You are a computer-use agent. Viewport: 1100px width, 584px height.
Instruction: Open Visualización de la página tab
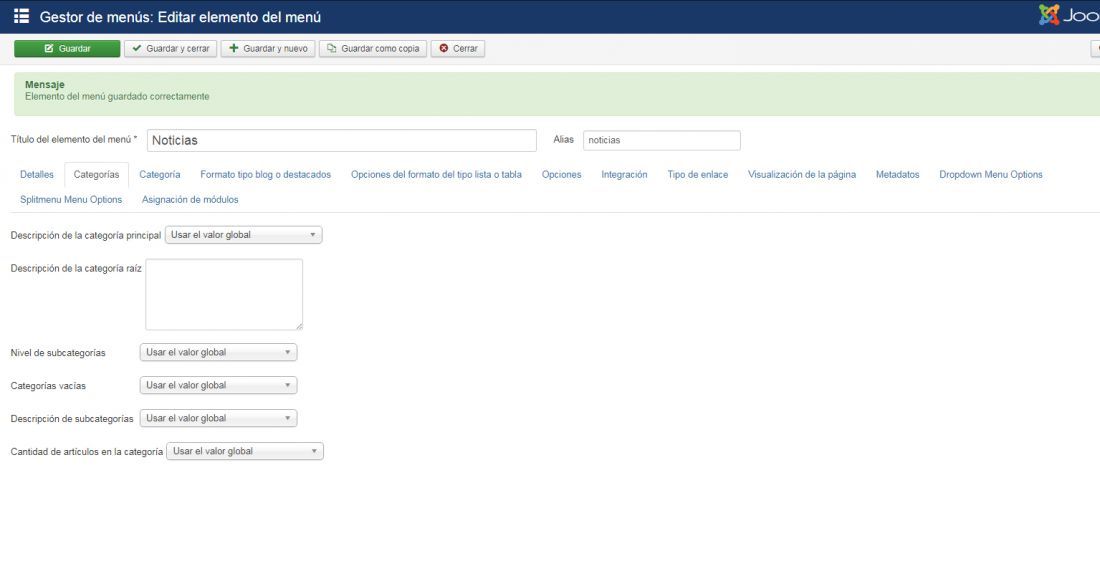(801, 175)
